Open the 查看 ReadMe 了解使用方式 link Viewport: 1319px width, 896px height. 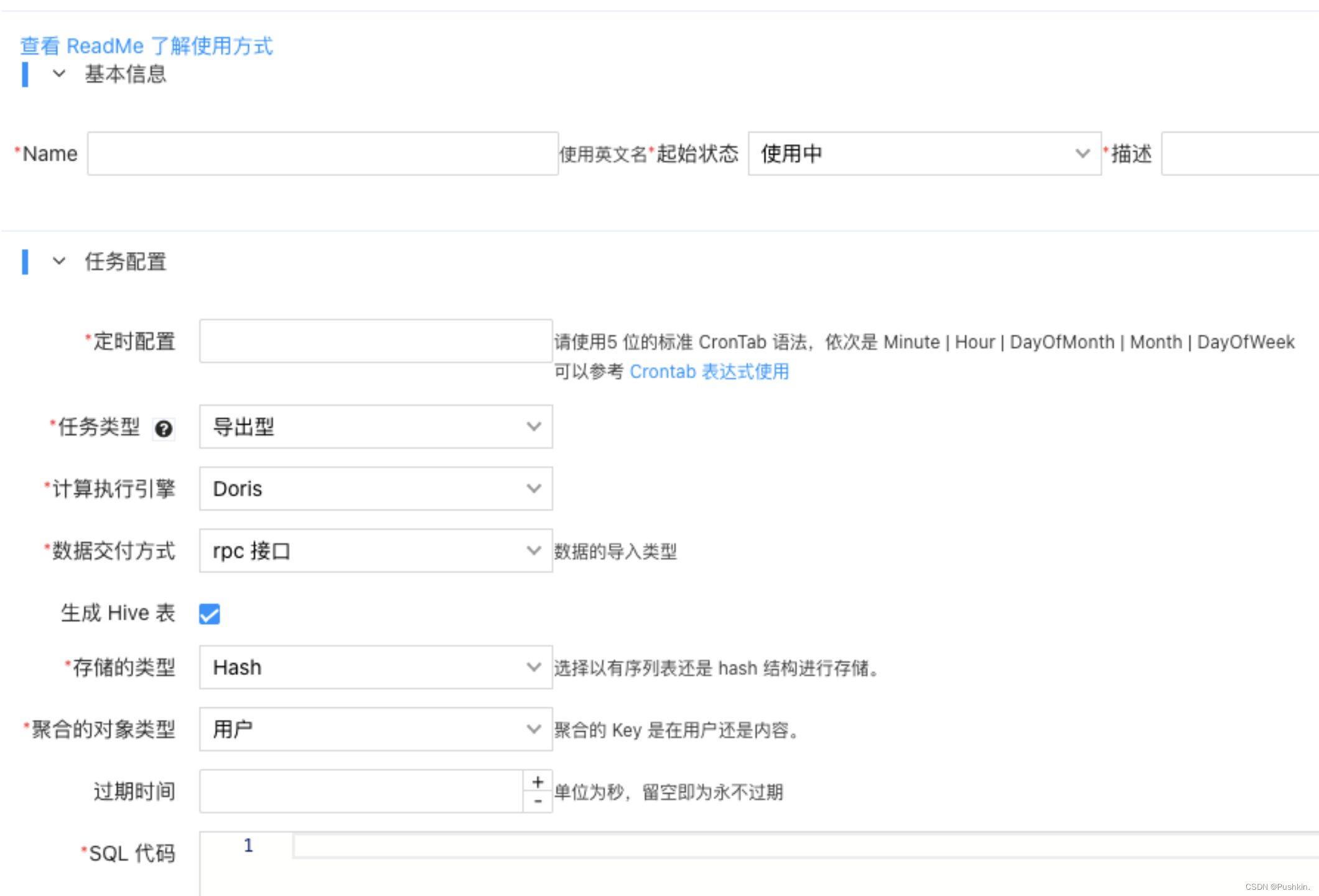click(146, 46)
